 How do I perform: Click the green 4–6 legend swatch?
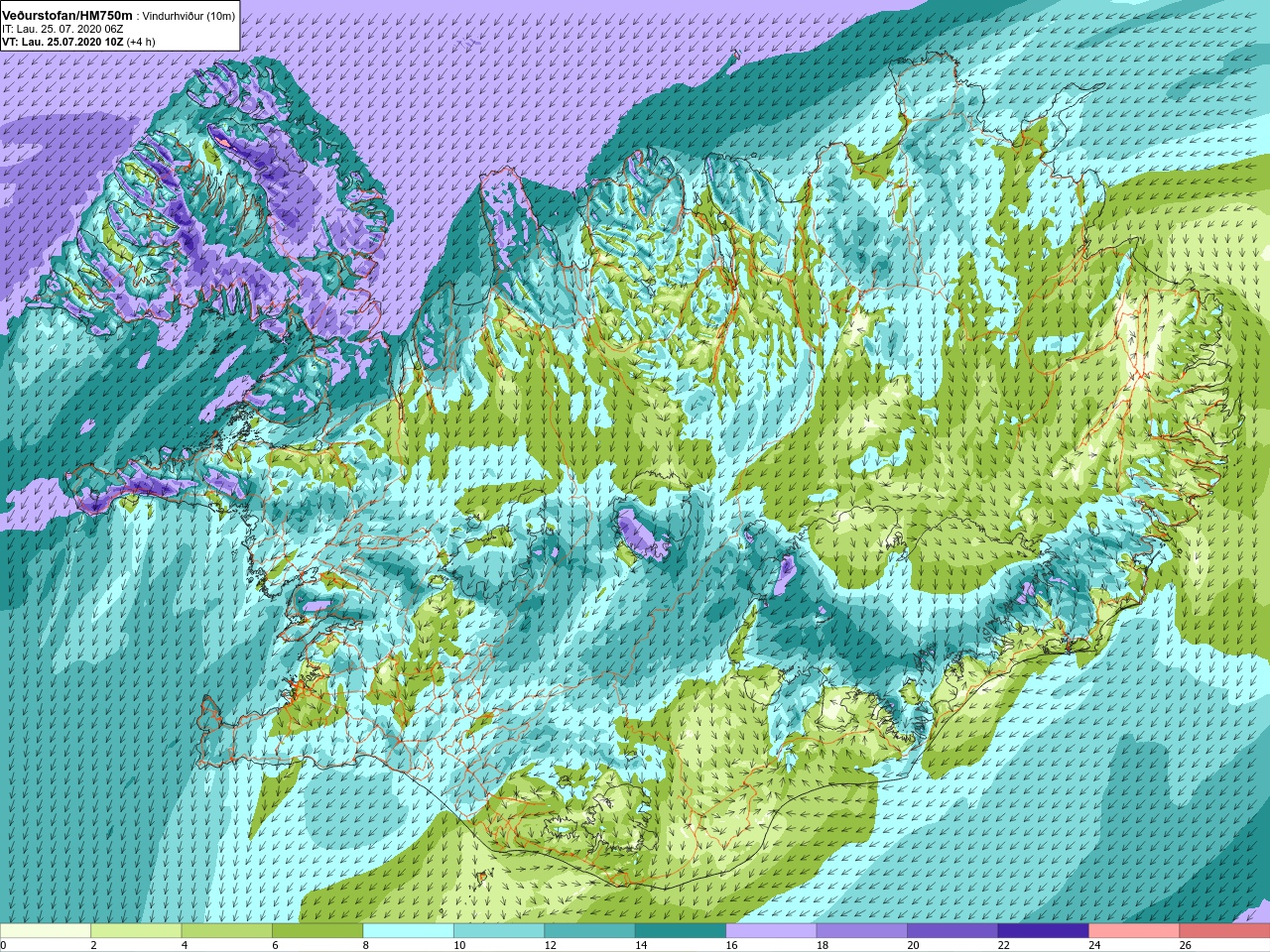[x=227, y=931]
